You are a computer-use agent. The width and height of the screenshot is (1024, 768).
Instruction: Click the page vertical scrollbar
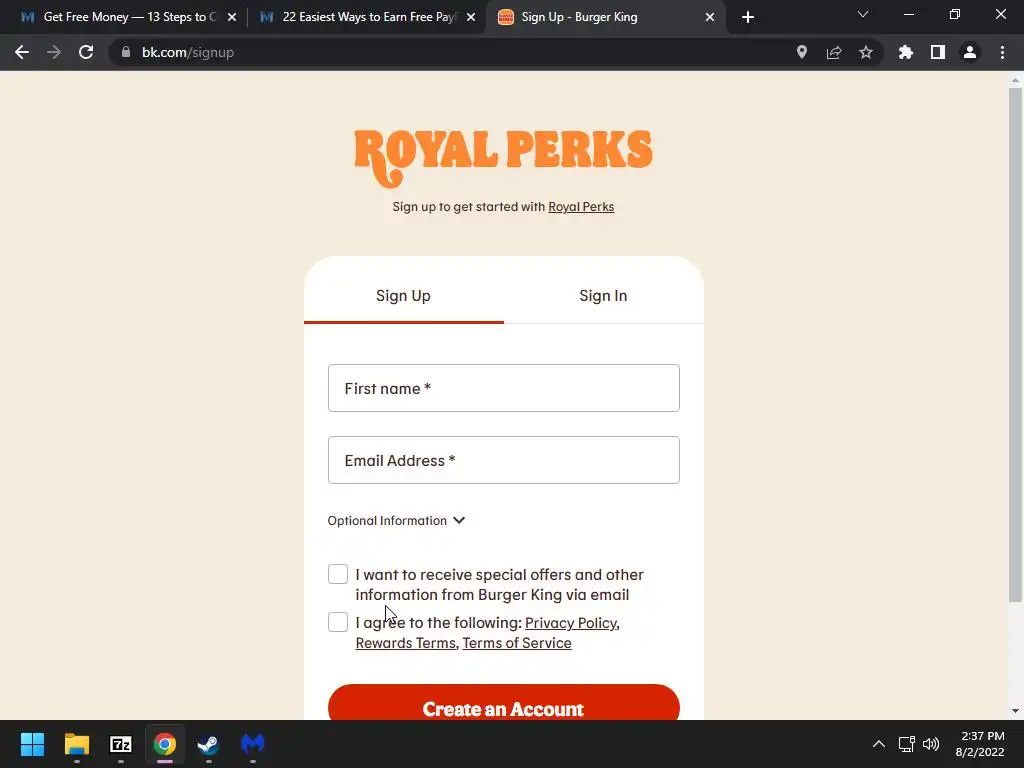pyautogui.click(x=1015, y=345)
